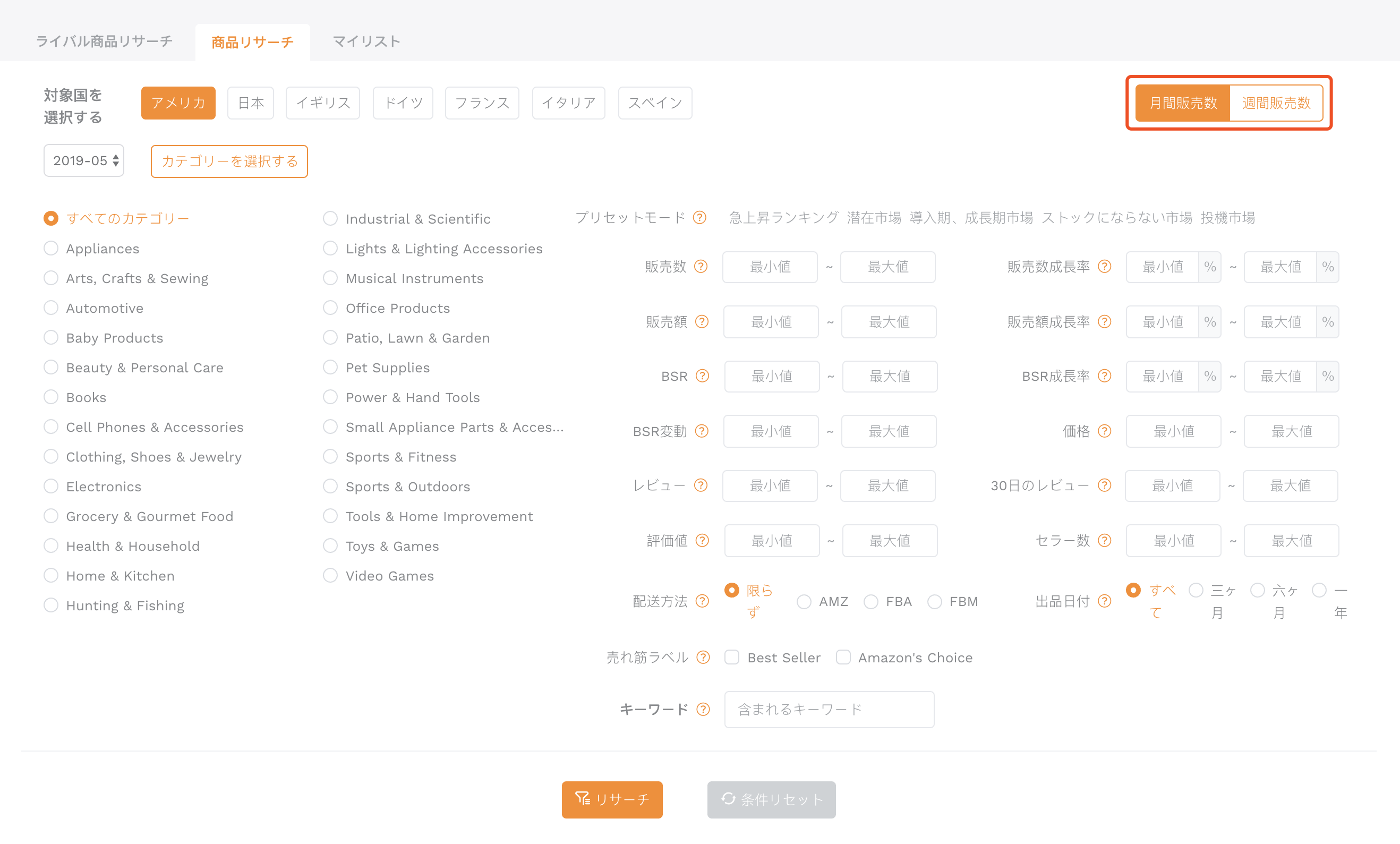Apply the 導入期、成長期市場 preset
Image resolution: width=1400 pixels, height=844 pixels.
coord(971,218)
